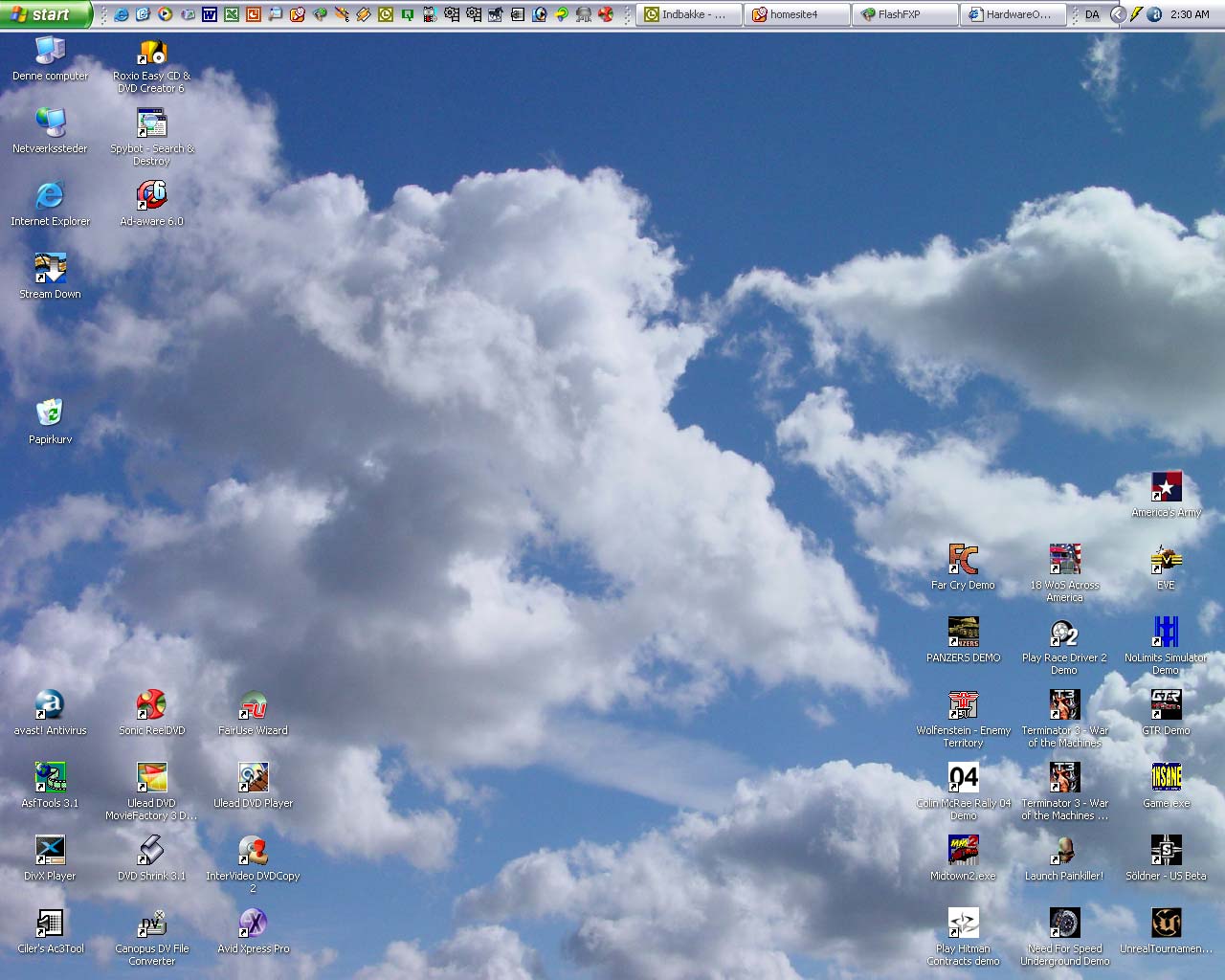Open Microsoft Word from Quick Launch

point(209,14)
